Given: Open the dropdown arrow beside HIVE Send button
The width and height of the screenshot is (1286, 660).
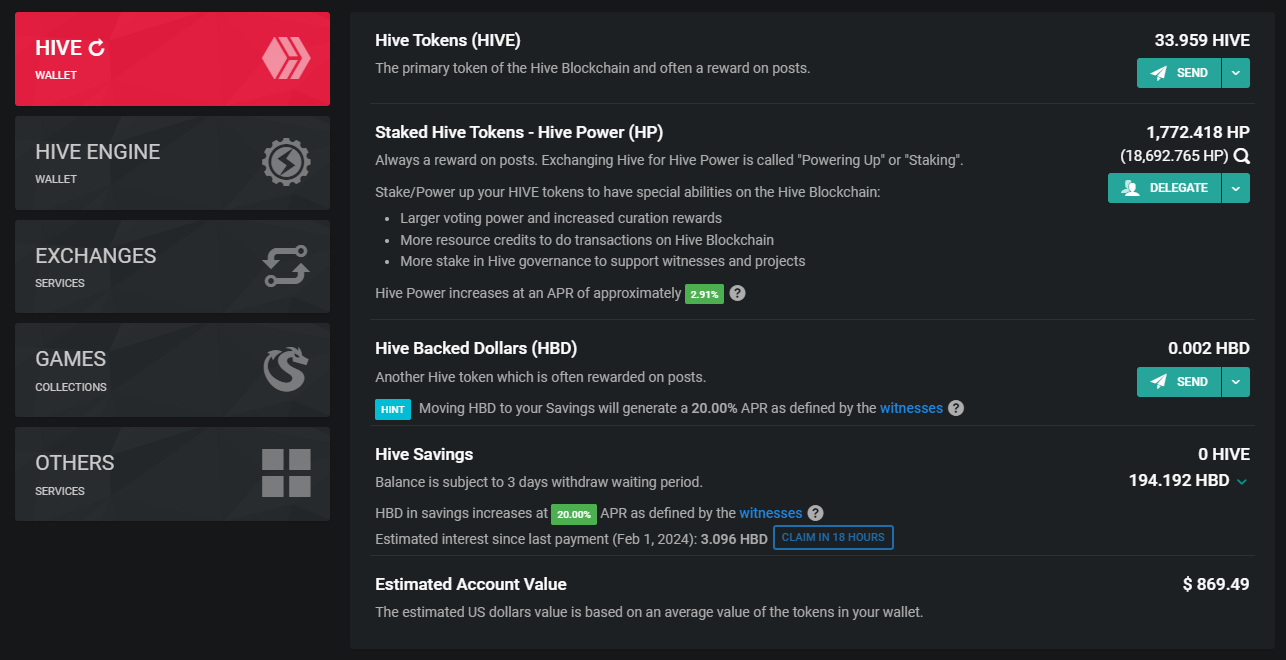Looking at the screenshot, I should (x=1236, y=73).
